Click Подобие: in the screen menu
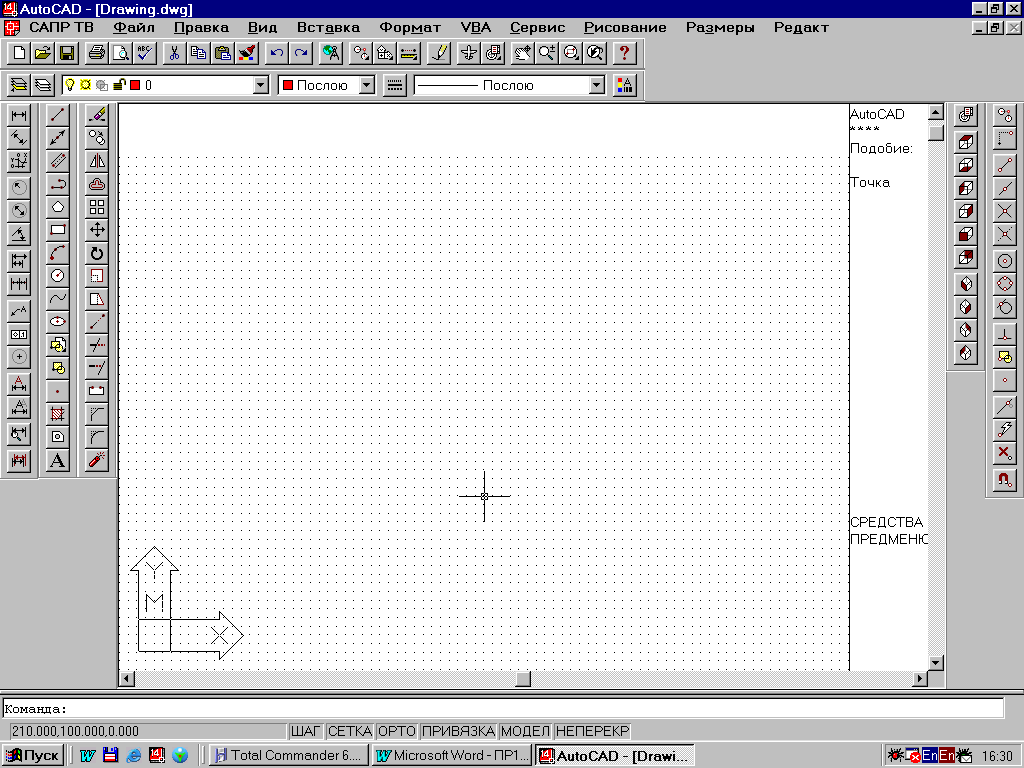 [x=881, y=148]
